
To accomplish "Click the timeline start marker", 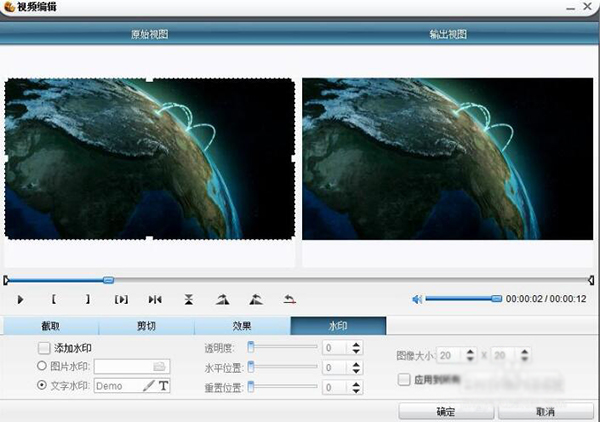I will (6, 280).
